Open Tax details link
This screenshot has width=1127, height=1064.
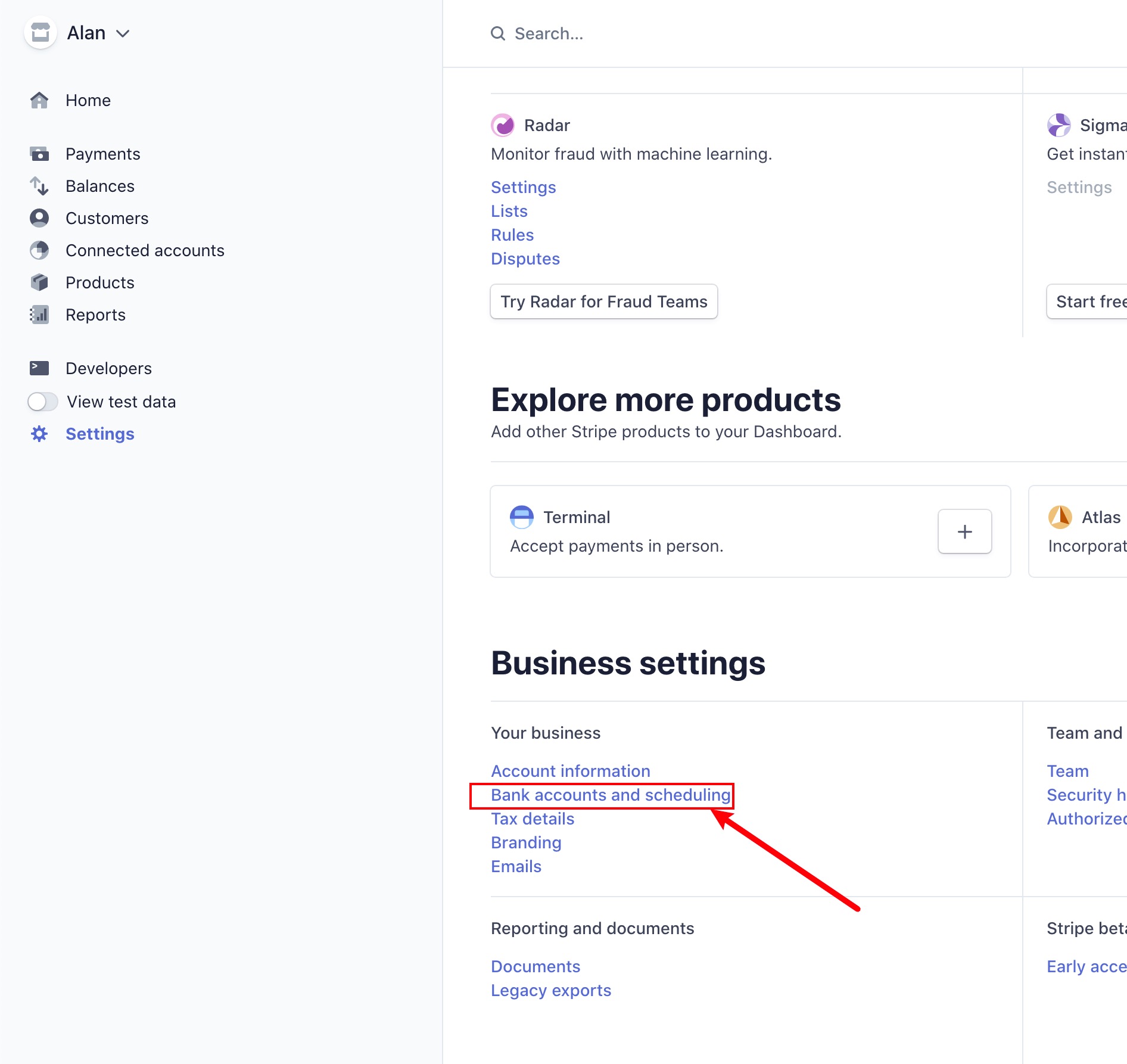click(533, 819)
